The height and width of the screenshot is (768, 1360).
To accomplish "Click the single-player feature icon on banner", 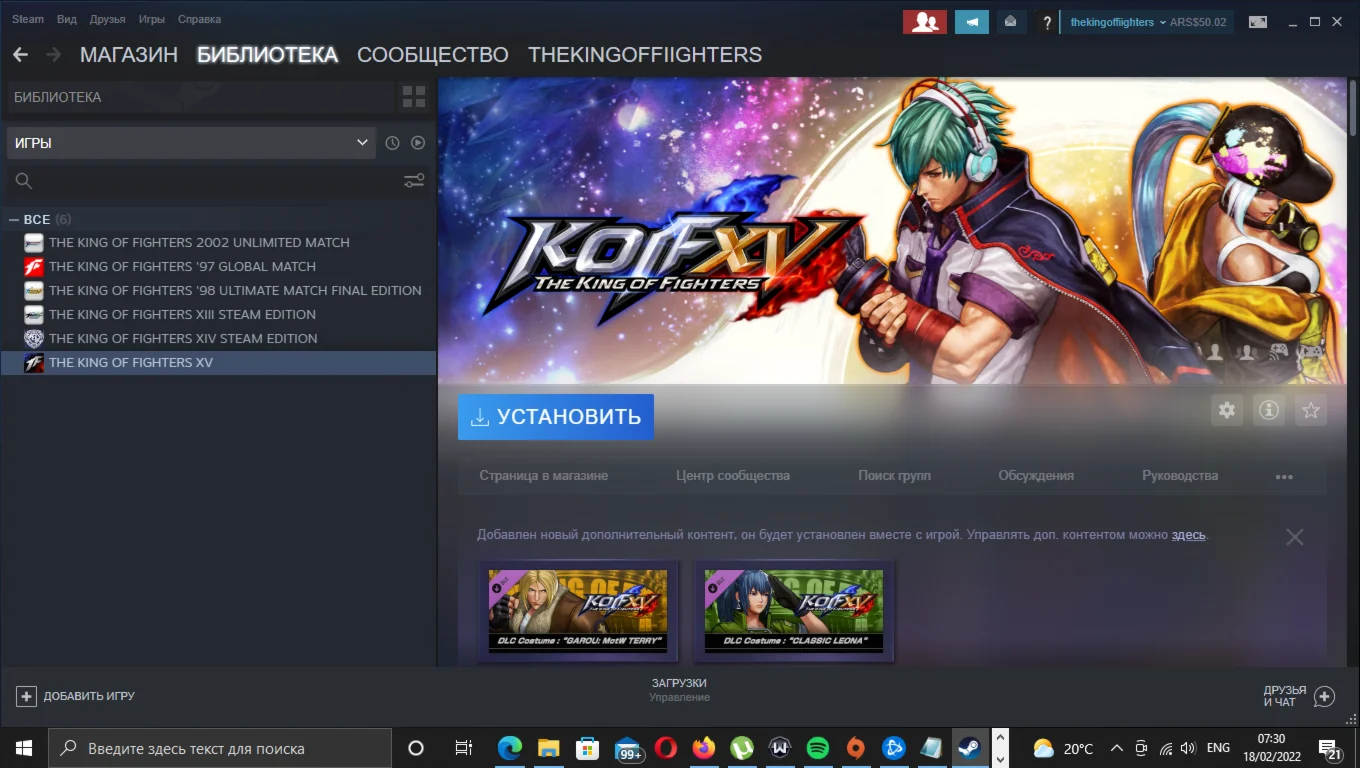I will coord(1215,352).
